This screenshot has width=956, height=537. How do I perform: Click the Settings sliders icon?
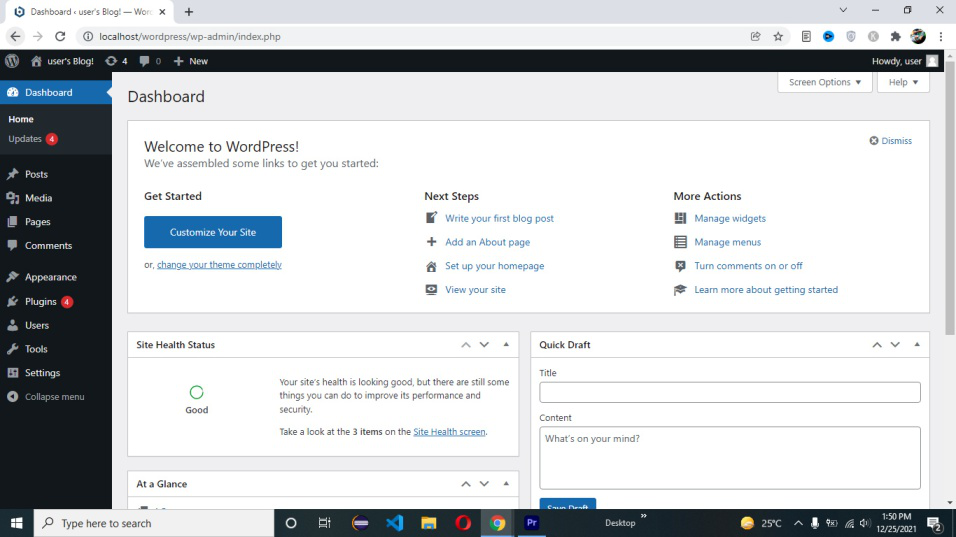pos(12,373)
